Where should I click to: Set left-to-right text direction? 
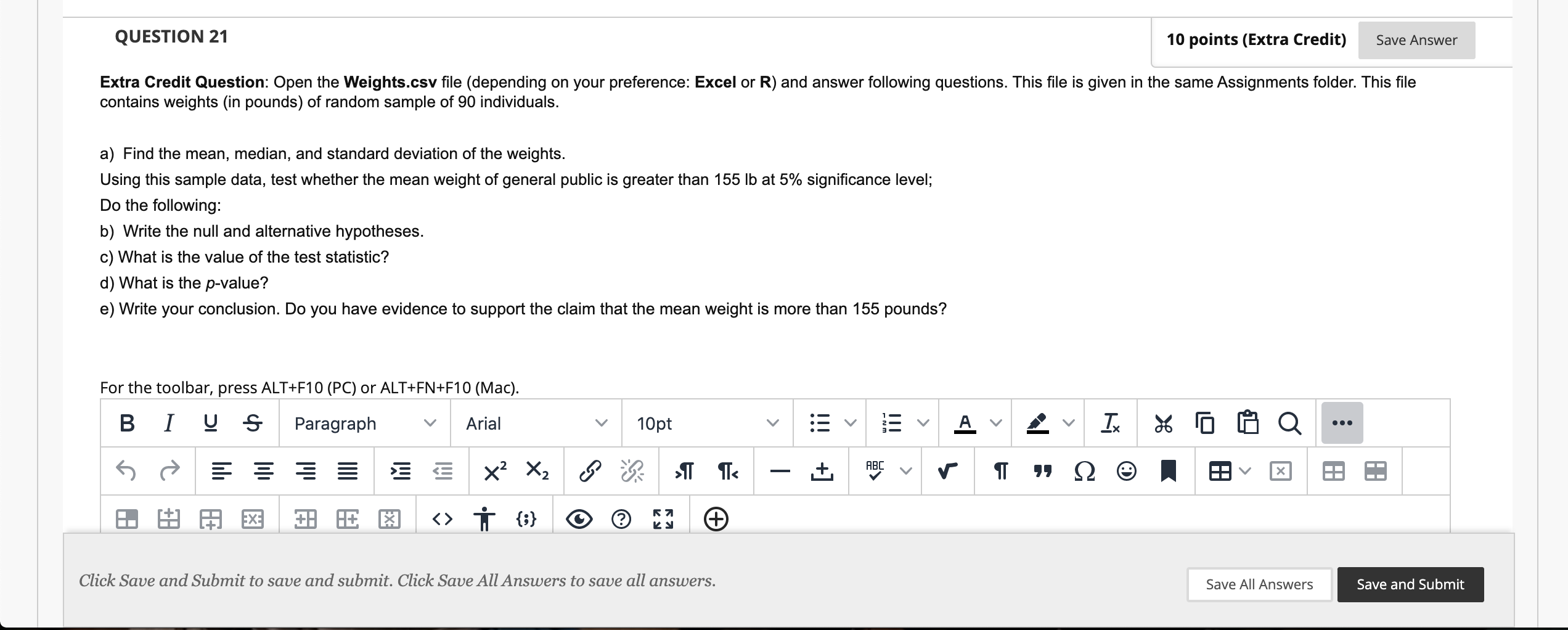point(685,472)
